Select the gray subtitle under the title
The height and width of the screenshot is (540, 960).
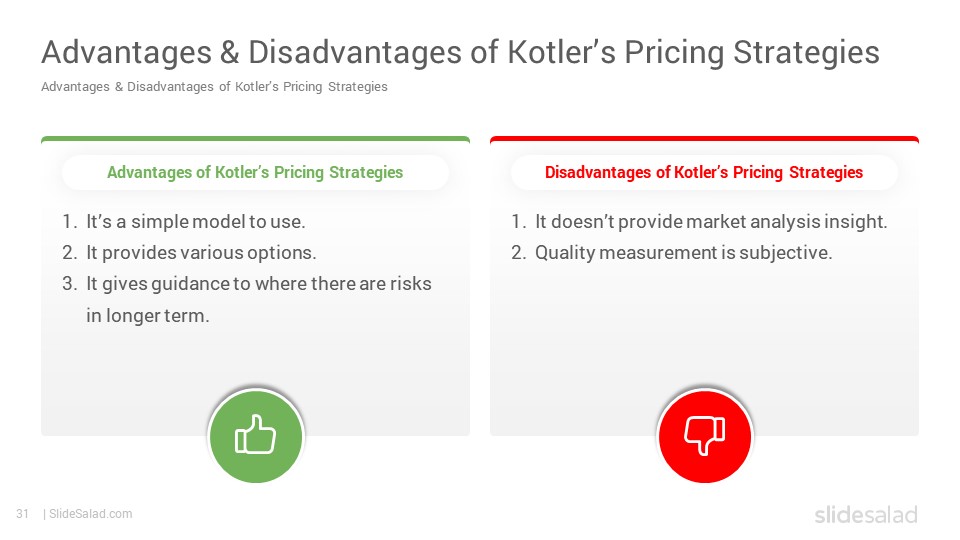[214, 87]
